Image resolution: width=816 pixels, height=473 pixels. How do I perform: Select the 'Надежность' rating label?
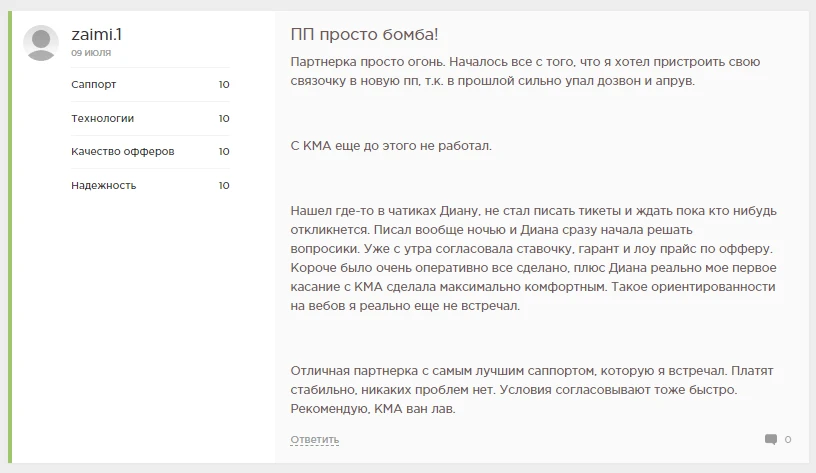pos(104,185)
